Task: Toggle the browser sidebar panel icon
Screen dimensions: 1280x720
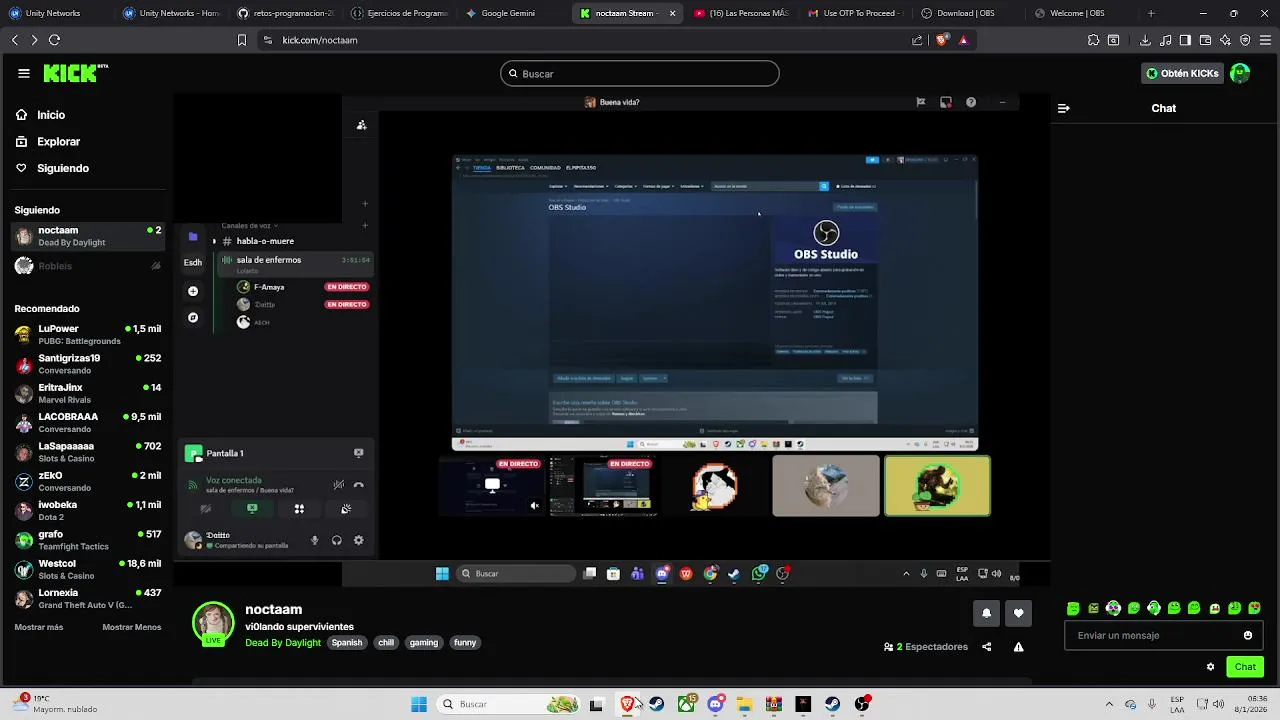Action: click(1185, 40)
